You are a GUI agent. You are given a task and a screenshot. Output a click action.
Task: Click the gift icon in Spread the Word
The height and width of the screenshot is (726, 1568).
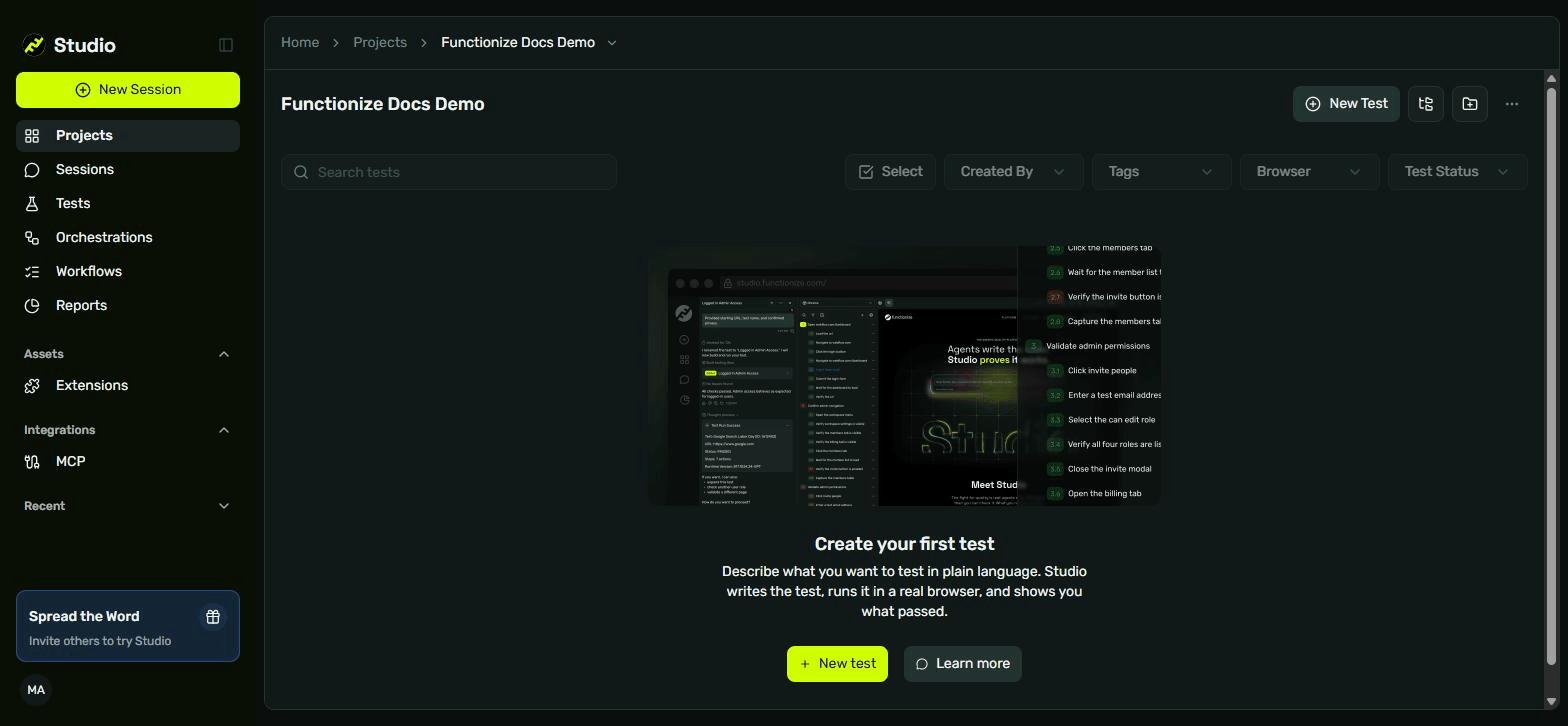click(x=213, y=617)
